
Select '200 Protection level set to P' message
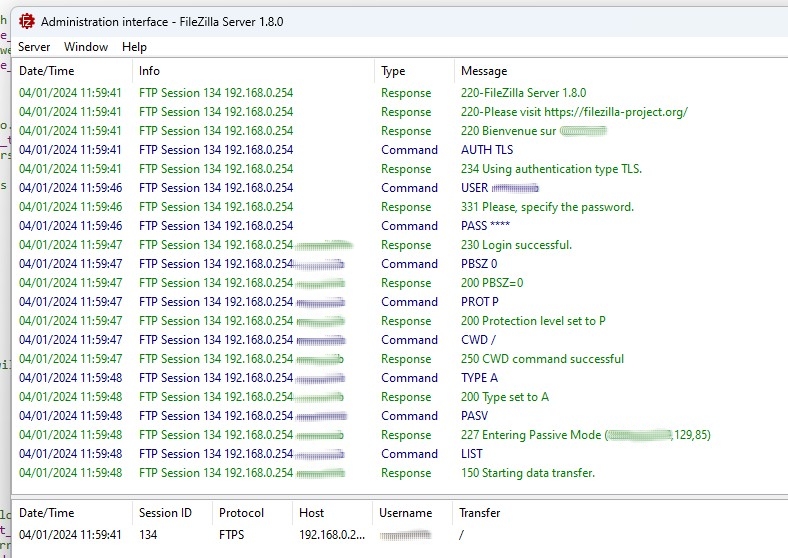click(x=533, y=321)
